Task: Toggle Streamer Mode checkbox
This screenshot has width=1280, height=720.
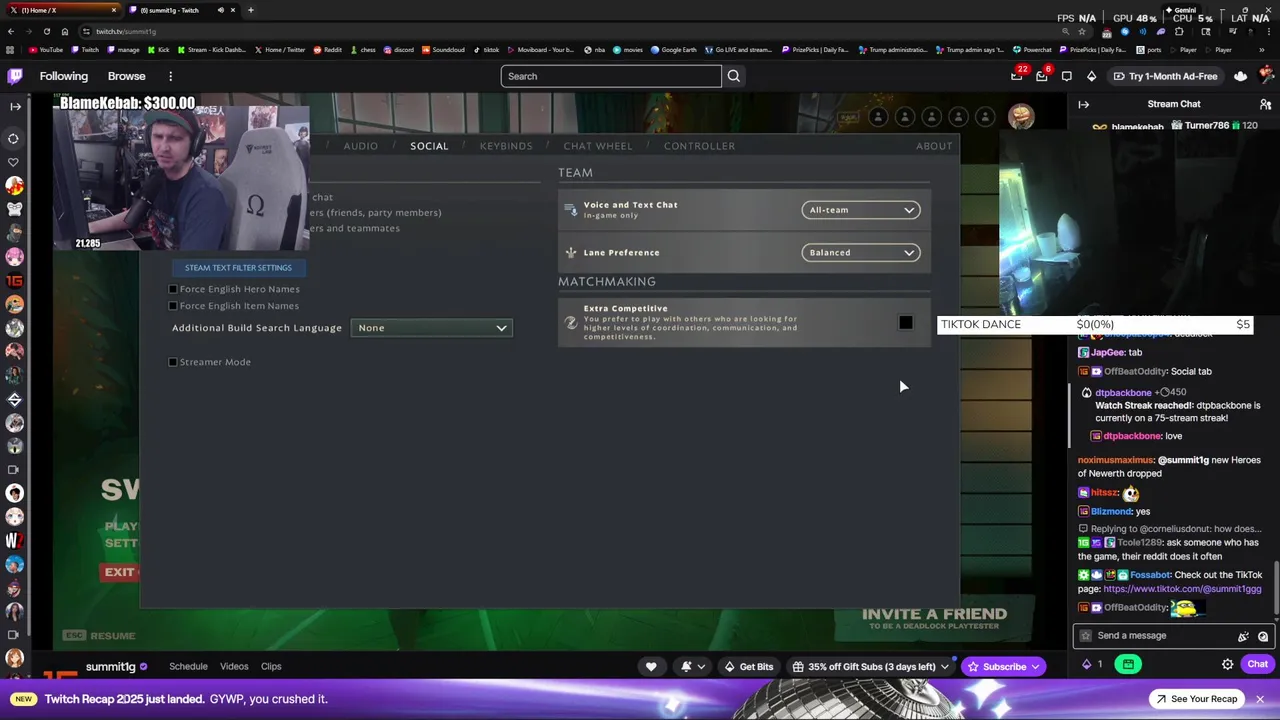Action: click(173, 362)
